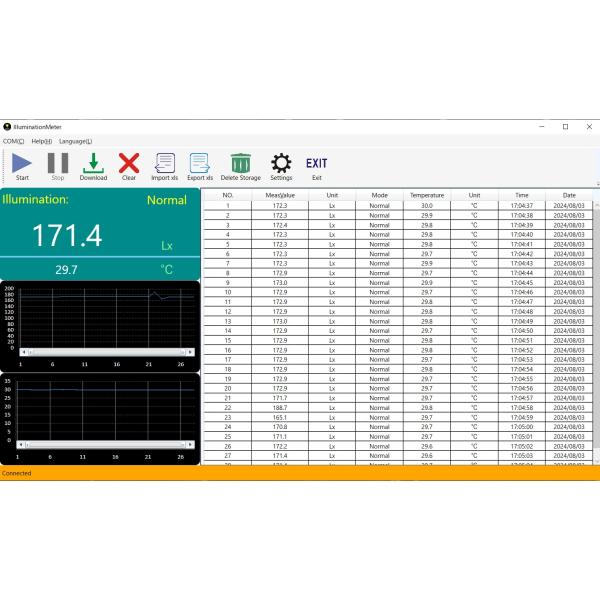Click the Delete Storage trash icon
This screenshot has height=600, width=600.
(241, 163)
